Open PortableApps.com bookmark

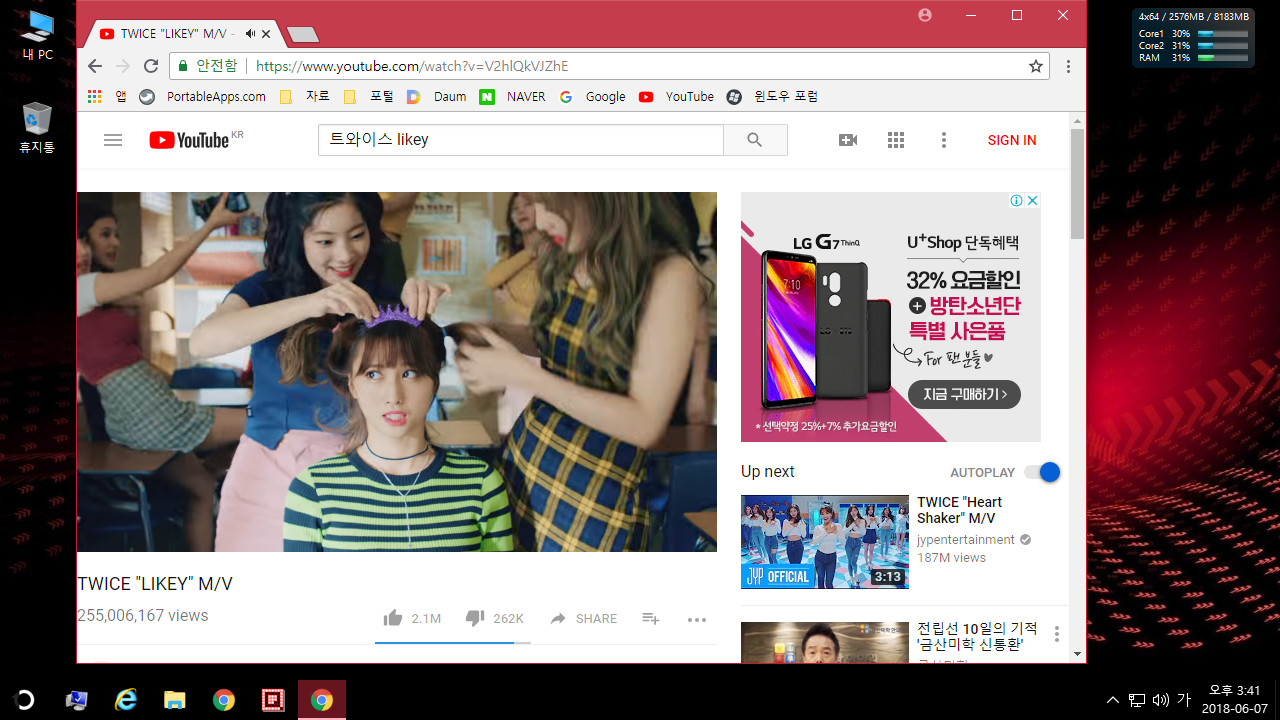(203, 97)
